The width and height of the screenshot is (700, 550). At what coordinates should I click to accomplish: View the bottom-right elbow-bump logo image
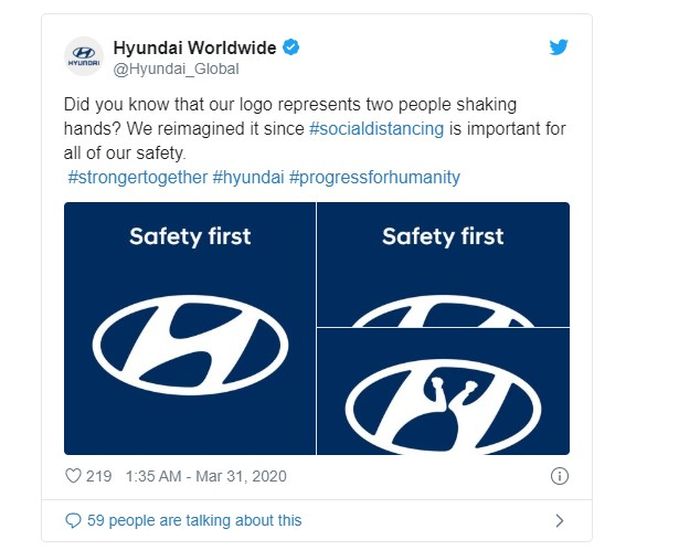pyautogui.click(x=443, y=392)
